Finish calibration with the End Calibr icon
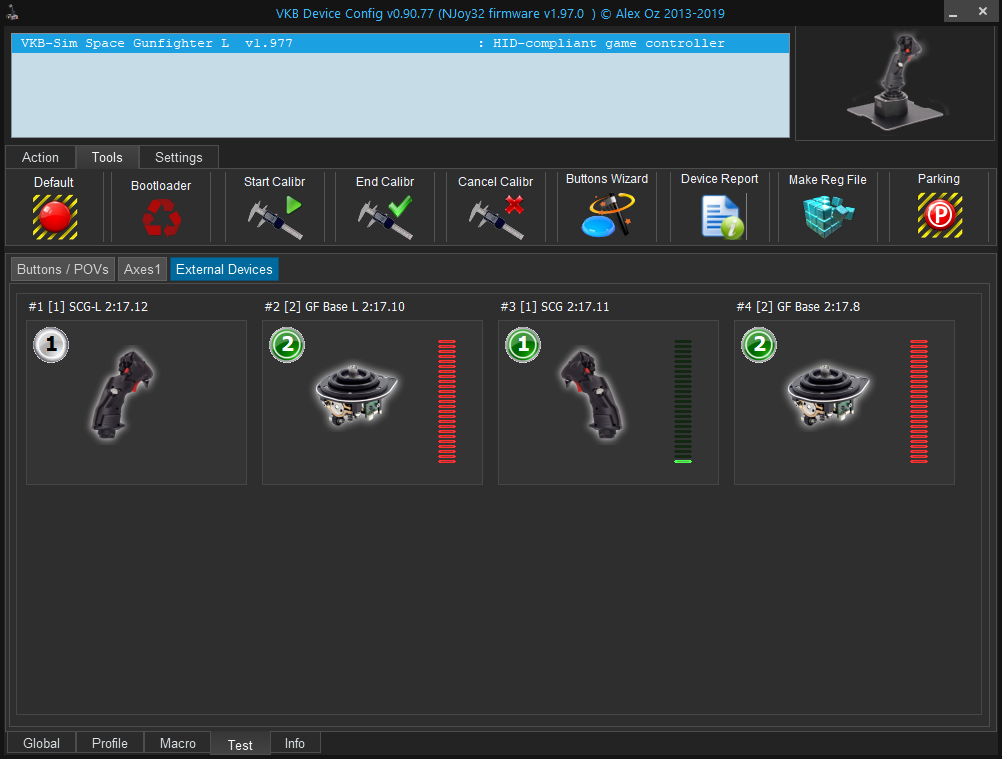 tap(385, 217)
